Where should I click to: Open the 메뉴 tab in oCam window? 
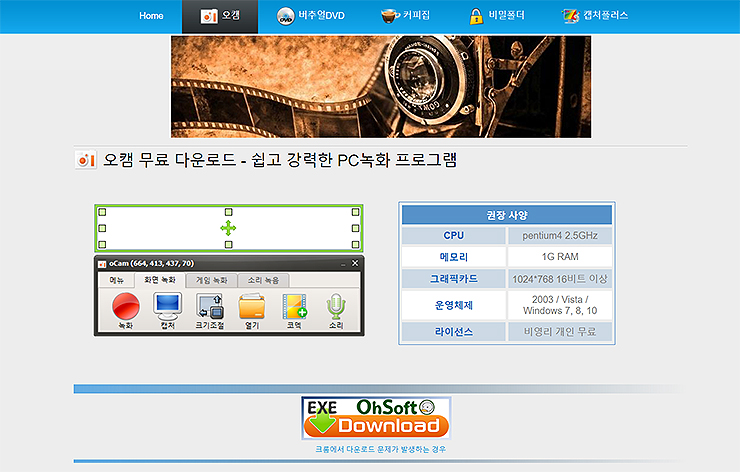tap(117, 280)
